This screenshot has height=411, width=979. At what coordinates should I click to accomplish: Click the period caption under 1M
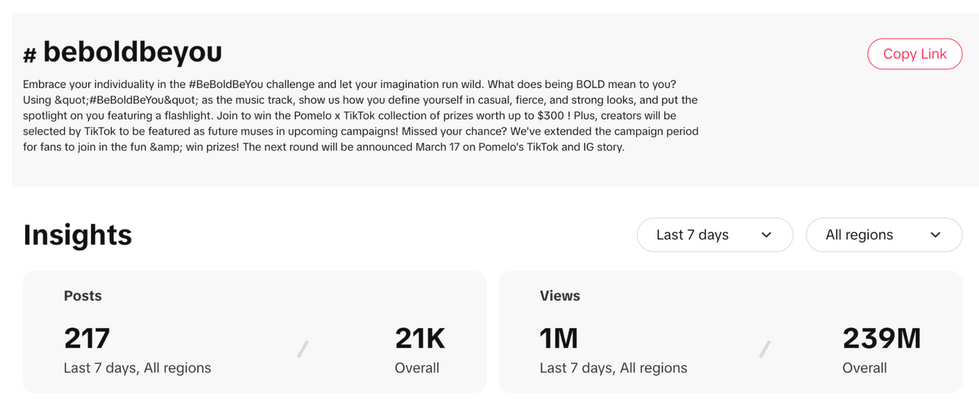613,368
